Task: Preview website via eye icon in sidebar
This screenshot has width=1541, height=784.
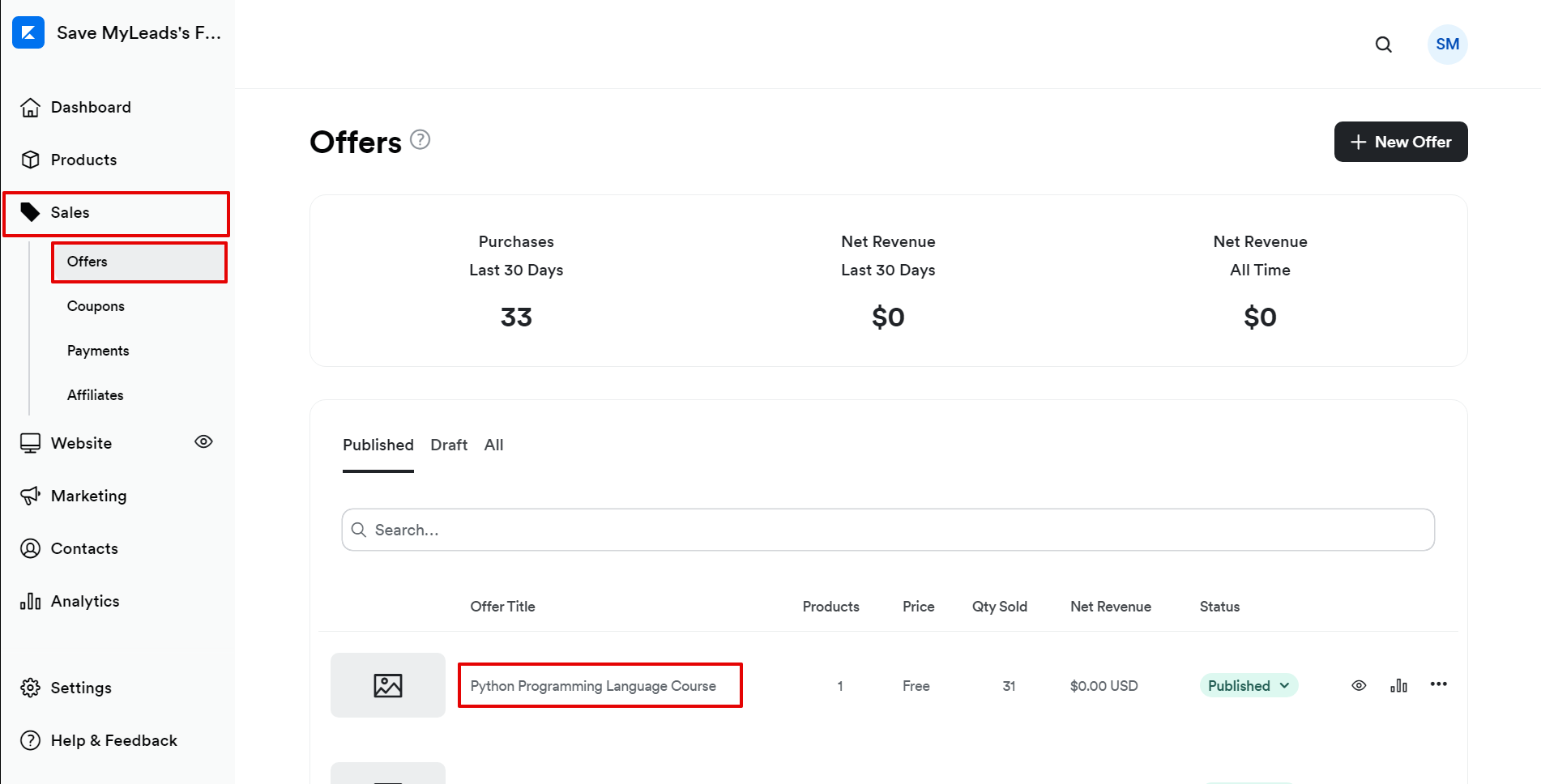Action: (203, 441)
